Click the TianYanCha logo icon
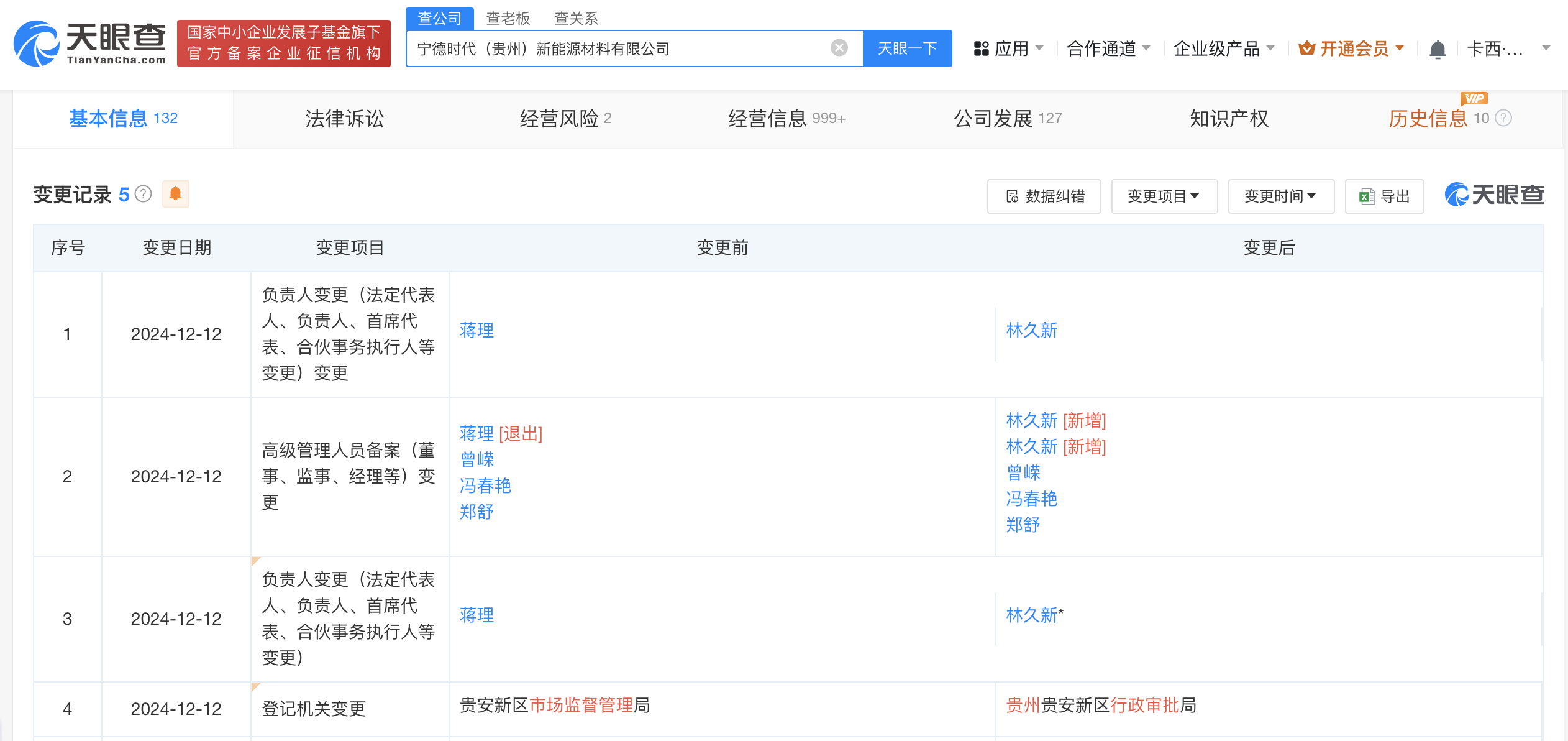 37,44
